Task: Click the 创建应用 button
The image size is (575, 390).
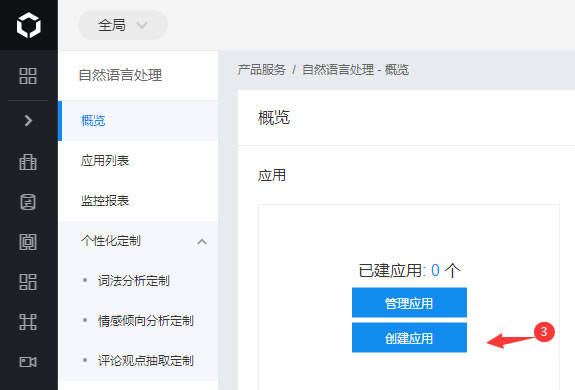Action: tap(409, 338)
